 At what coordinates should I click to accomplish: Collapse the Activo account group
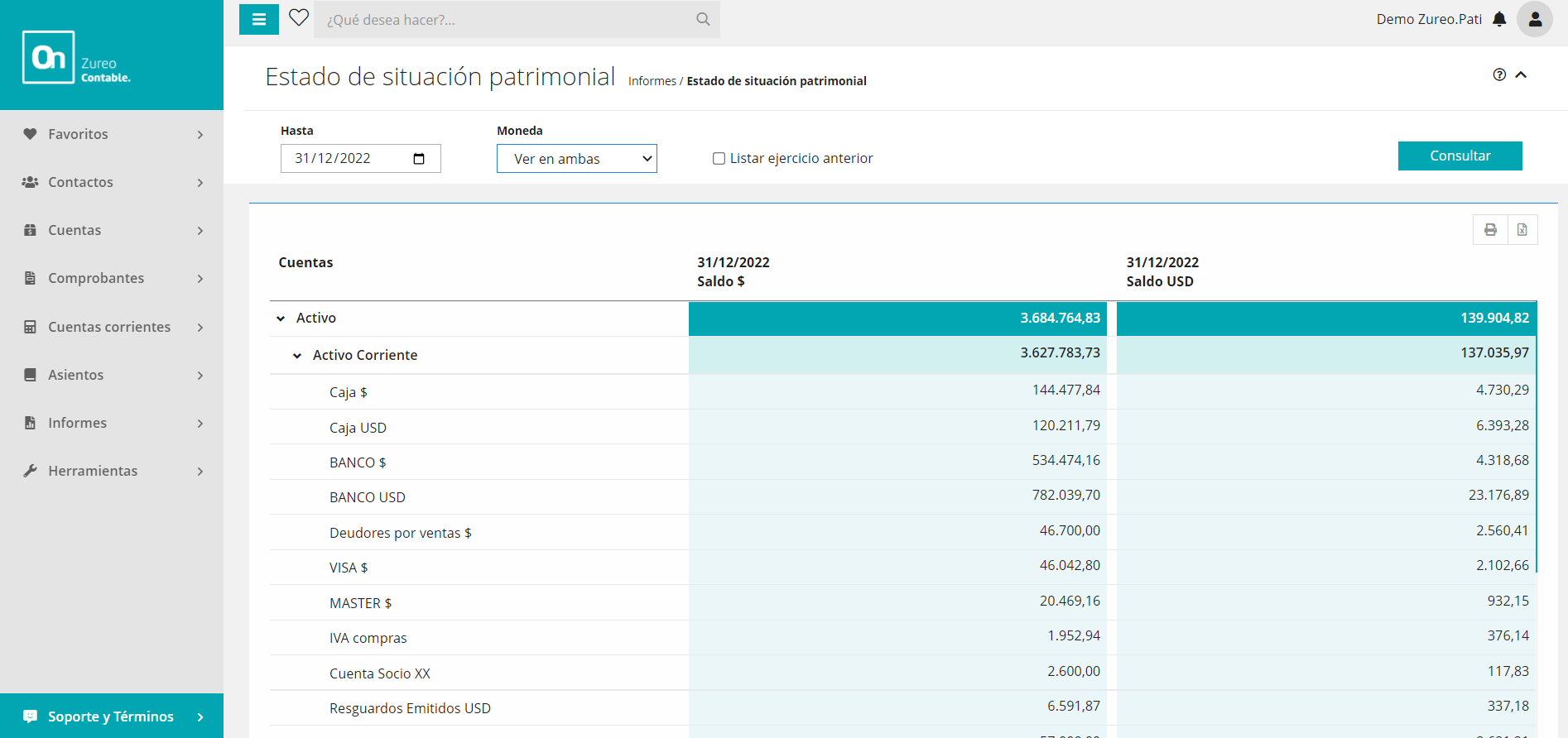coord(281,319)
